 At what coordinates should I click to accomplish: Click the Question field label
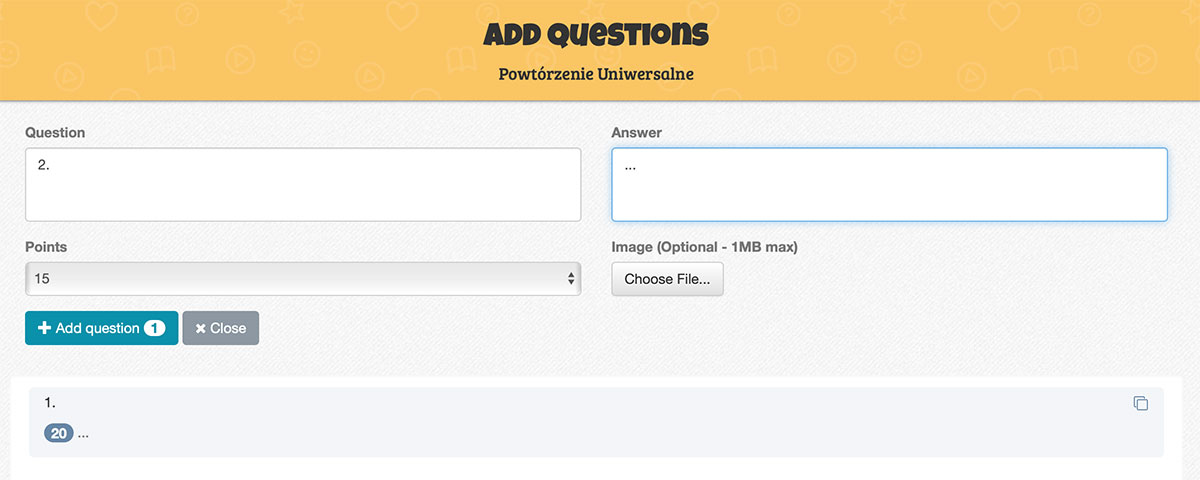(55, 132)
